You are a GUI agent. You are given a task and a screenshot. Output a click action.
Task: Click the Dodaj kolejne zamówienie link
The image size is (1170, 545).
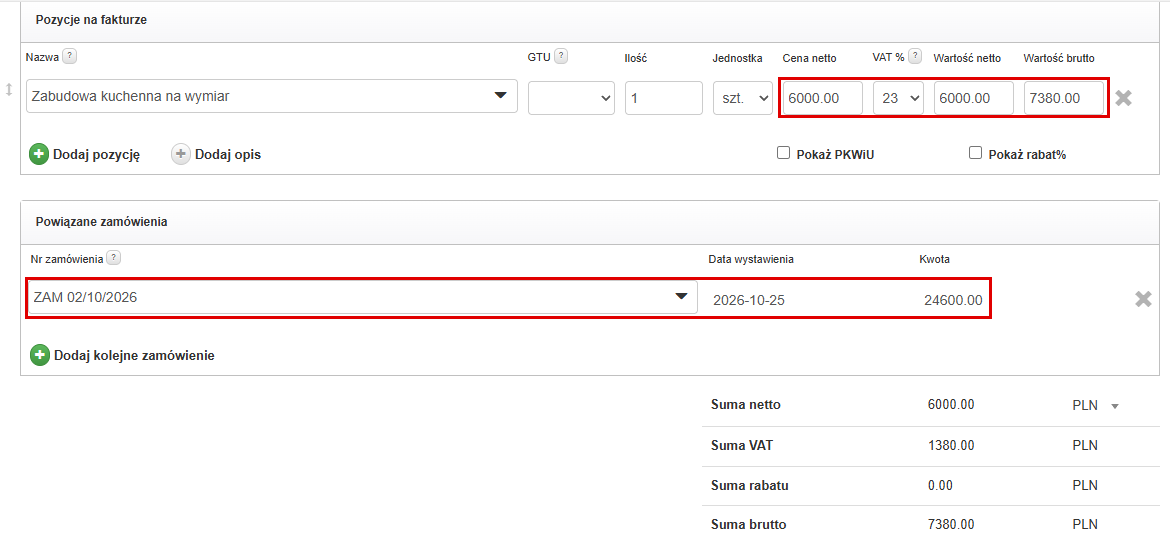coord(134,356)
